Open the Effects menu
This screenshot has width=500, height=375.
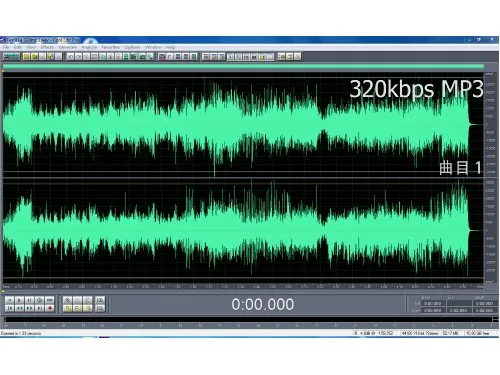[x=47, y=47]
